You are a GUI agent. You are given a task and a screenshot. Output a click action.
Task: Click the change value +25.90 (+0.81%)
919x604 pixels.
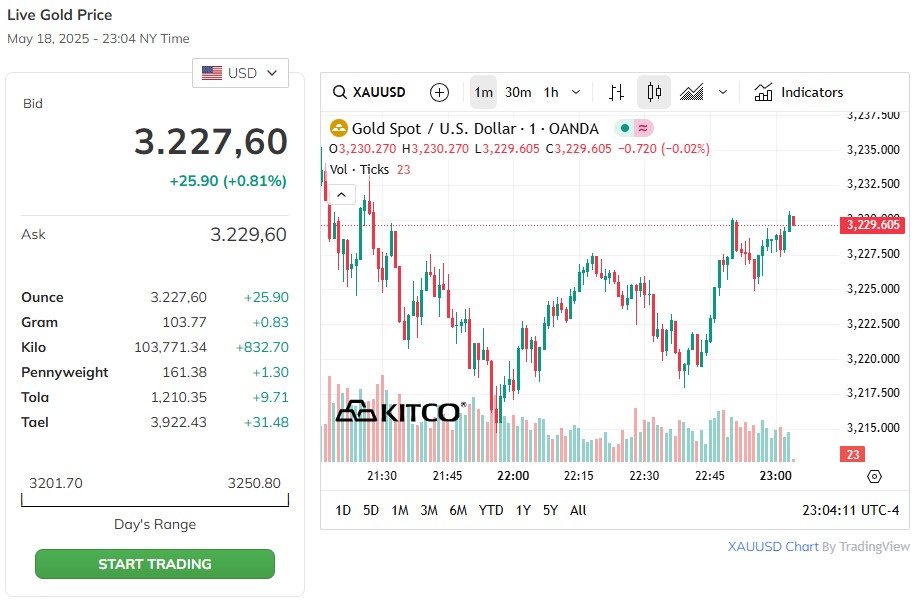228,180
